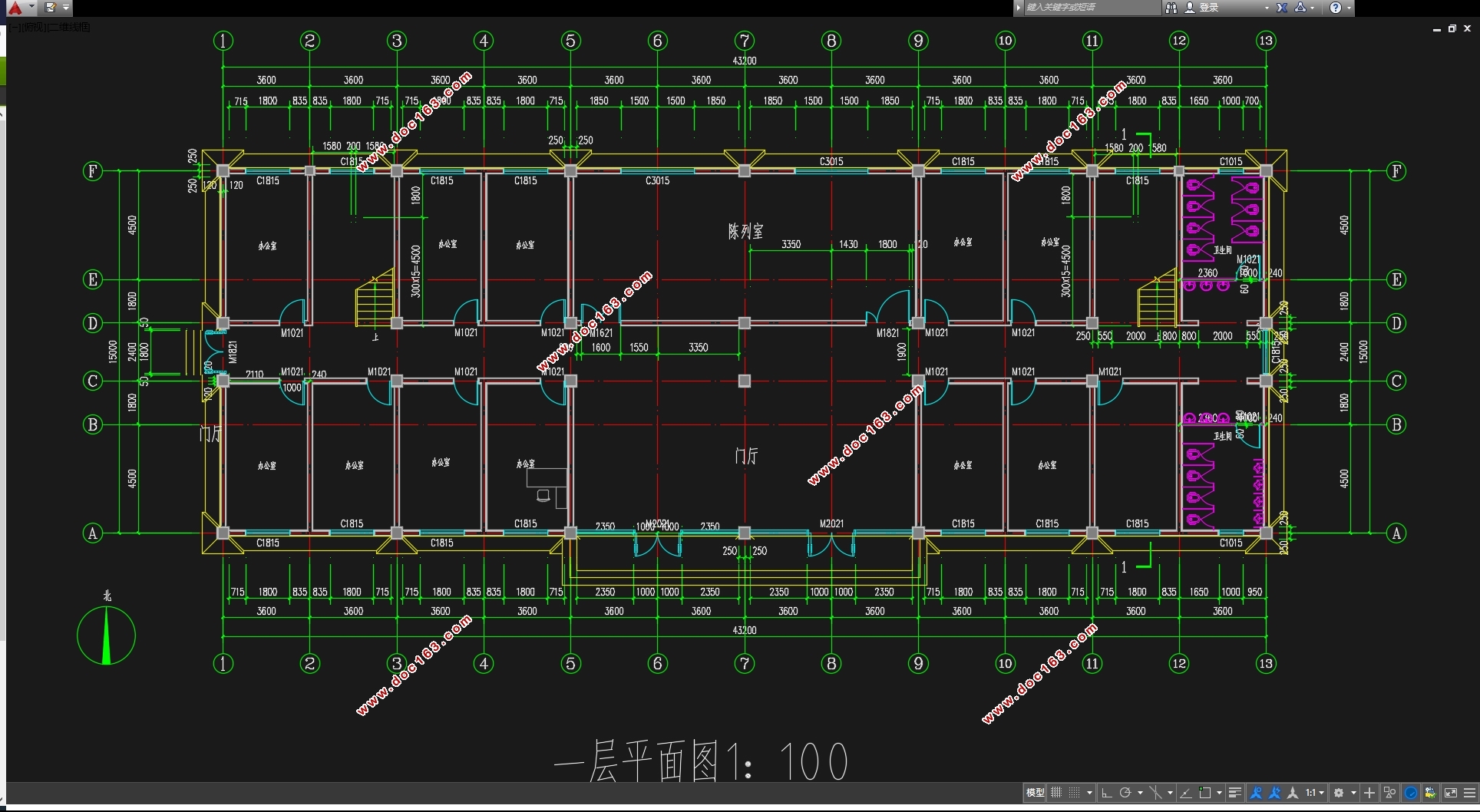Image resolution: width=1480 pixels, height=812 pixels.
Task: Toggle ortho mode in status bar
Action: pos(1107,793)
